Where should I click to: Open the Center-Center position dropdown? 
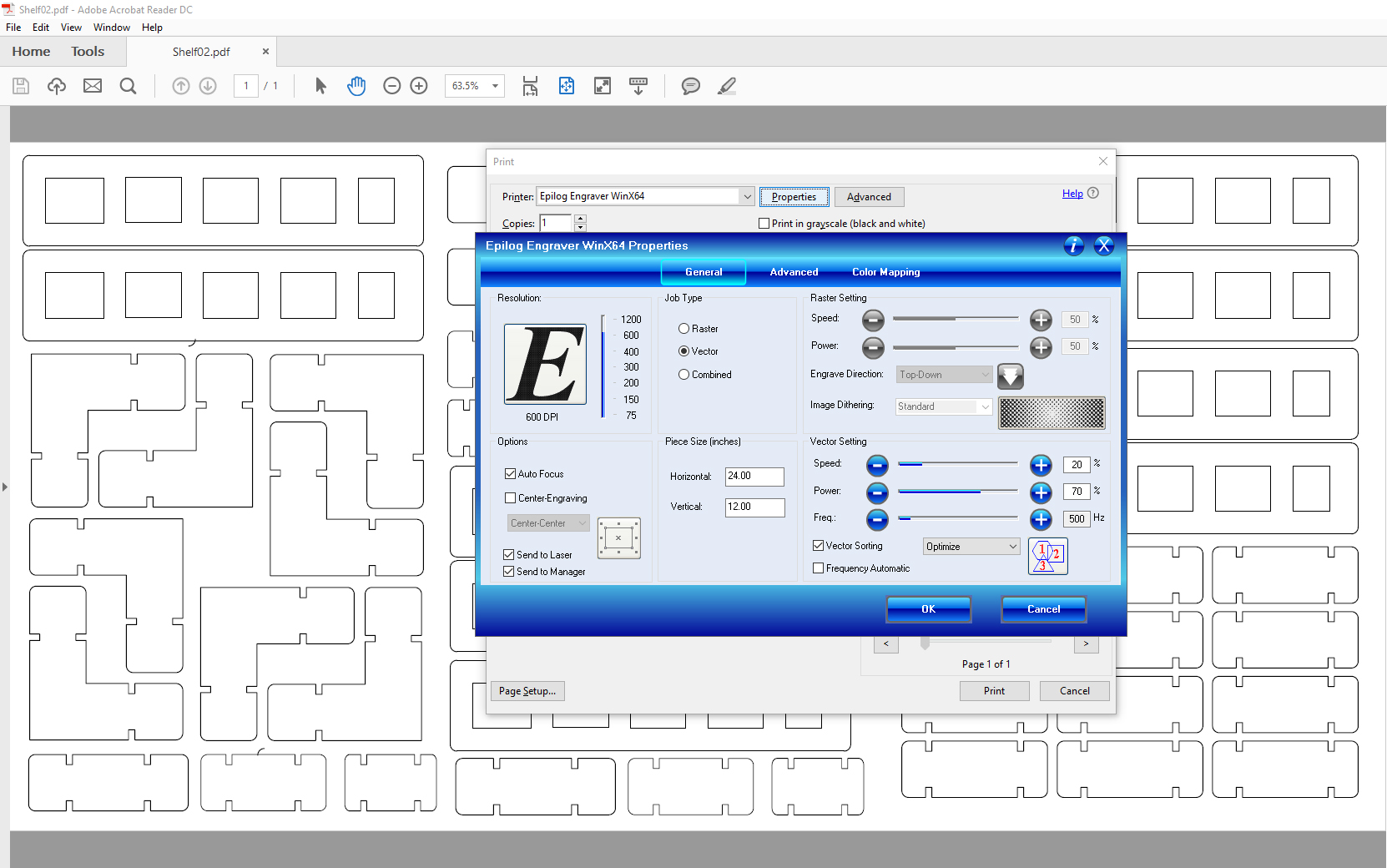tap(548, 523)
